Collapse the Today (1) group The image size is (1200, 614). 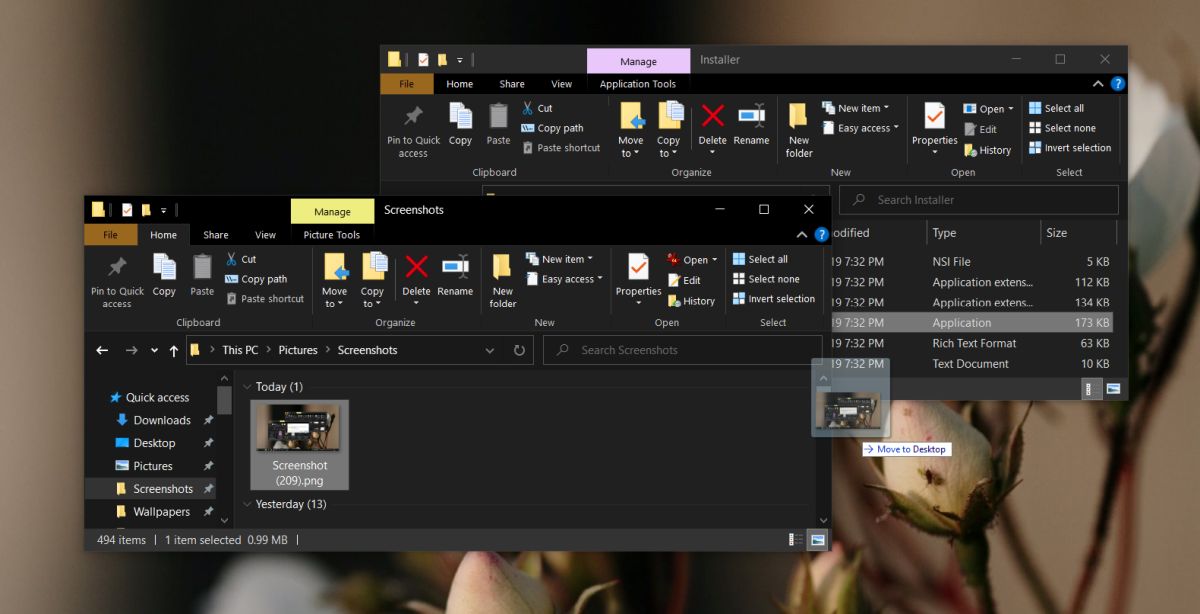[x=247, y=387]
